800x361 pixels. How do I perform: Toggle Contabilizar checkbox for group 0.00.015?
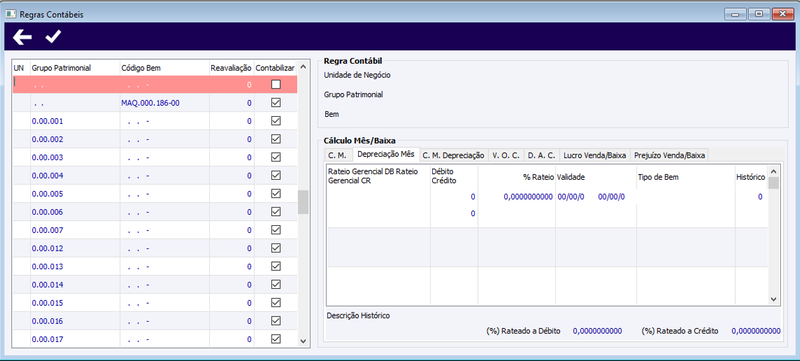click(276, 303)
